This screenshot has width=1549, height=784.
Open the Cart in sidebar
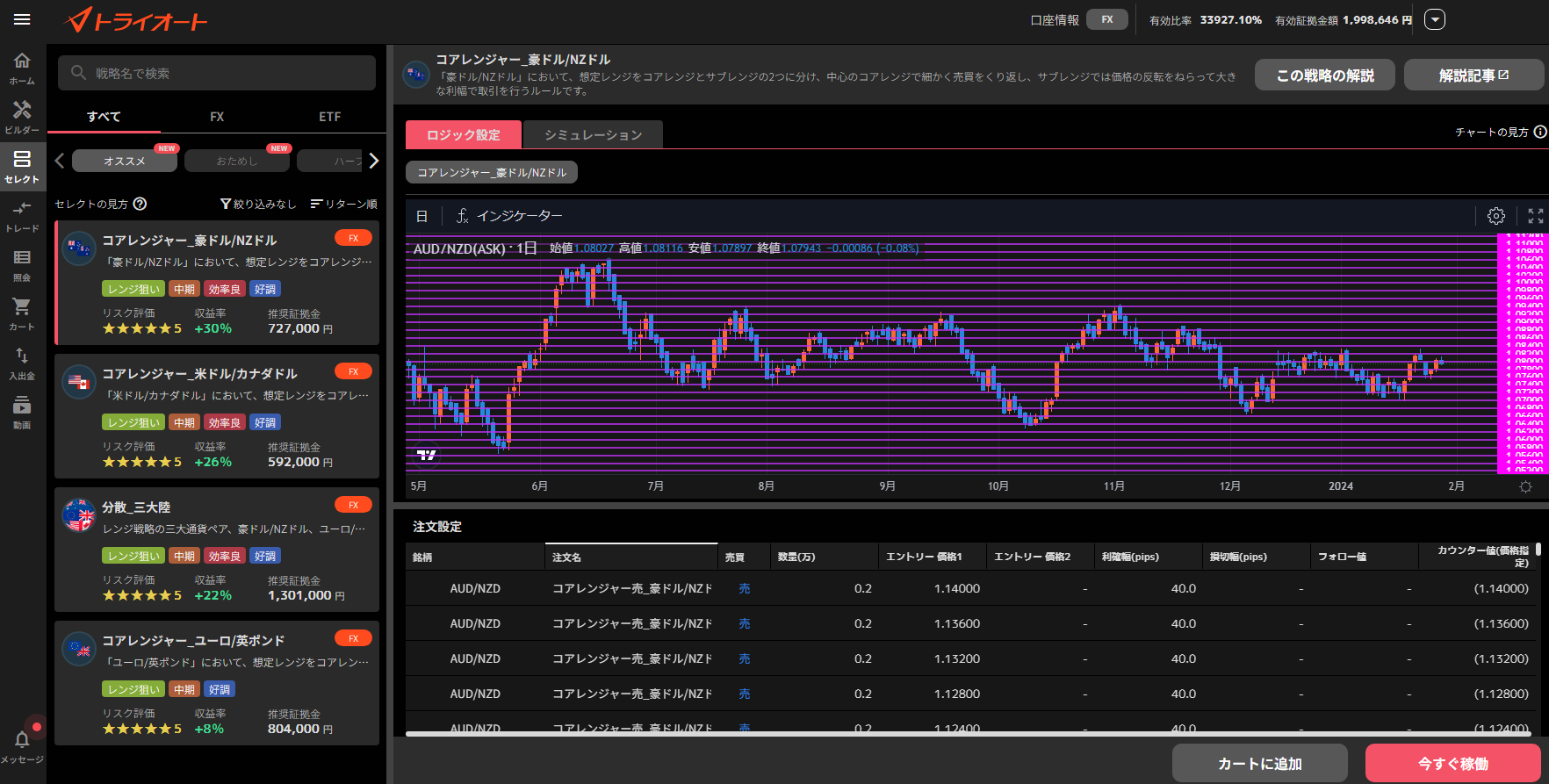22,313
